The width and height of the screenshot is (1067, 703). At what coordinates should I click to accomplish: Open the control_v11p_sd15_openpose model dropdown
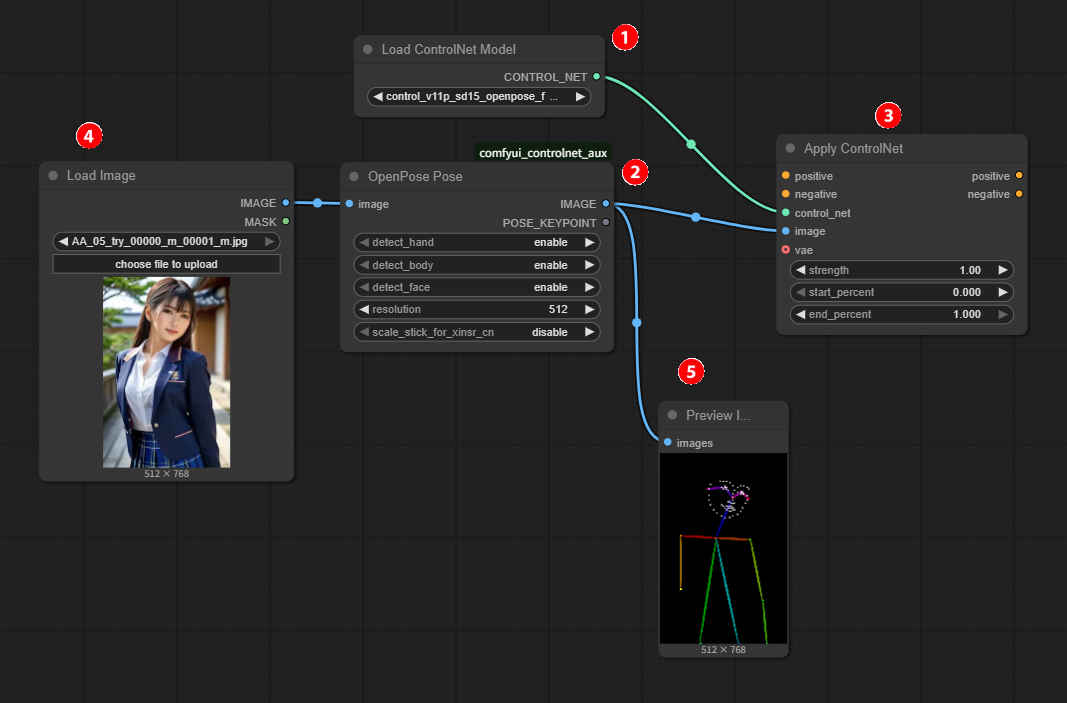478,97
